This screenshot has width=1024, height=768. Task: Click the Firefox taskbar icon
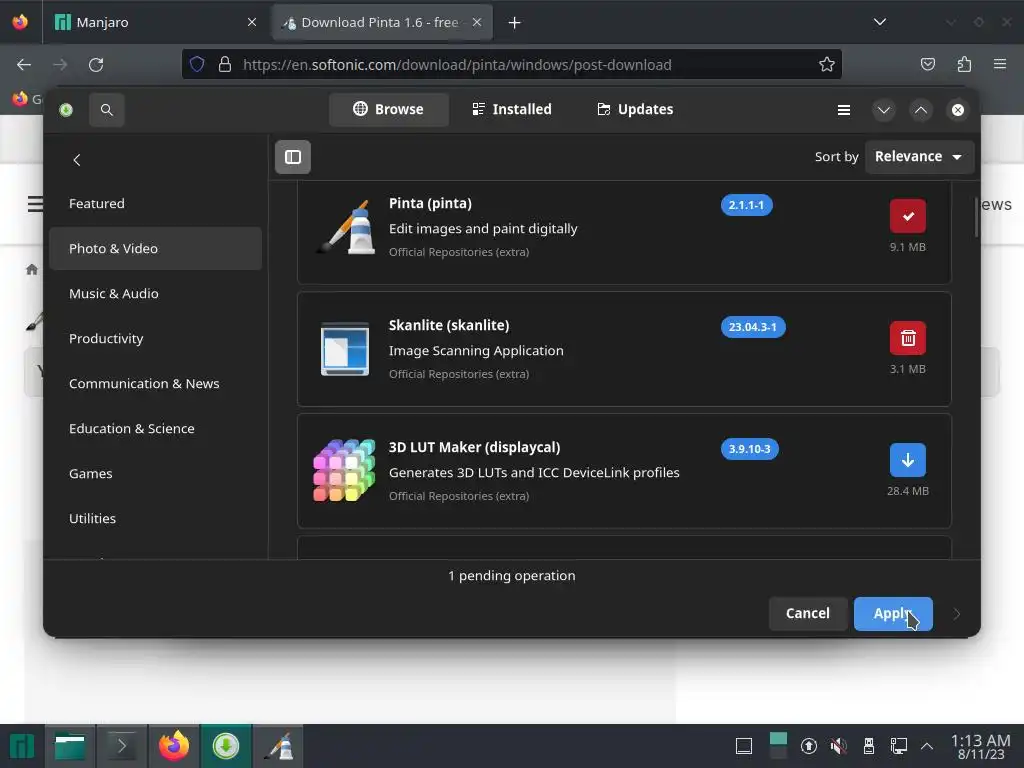(174, 746)
